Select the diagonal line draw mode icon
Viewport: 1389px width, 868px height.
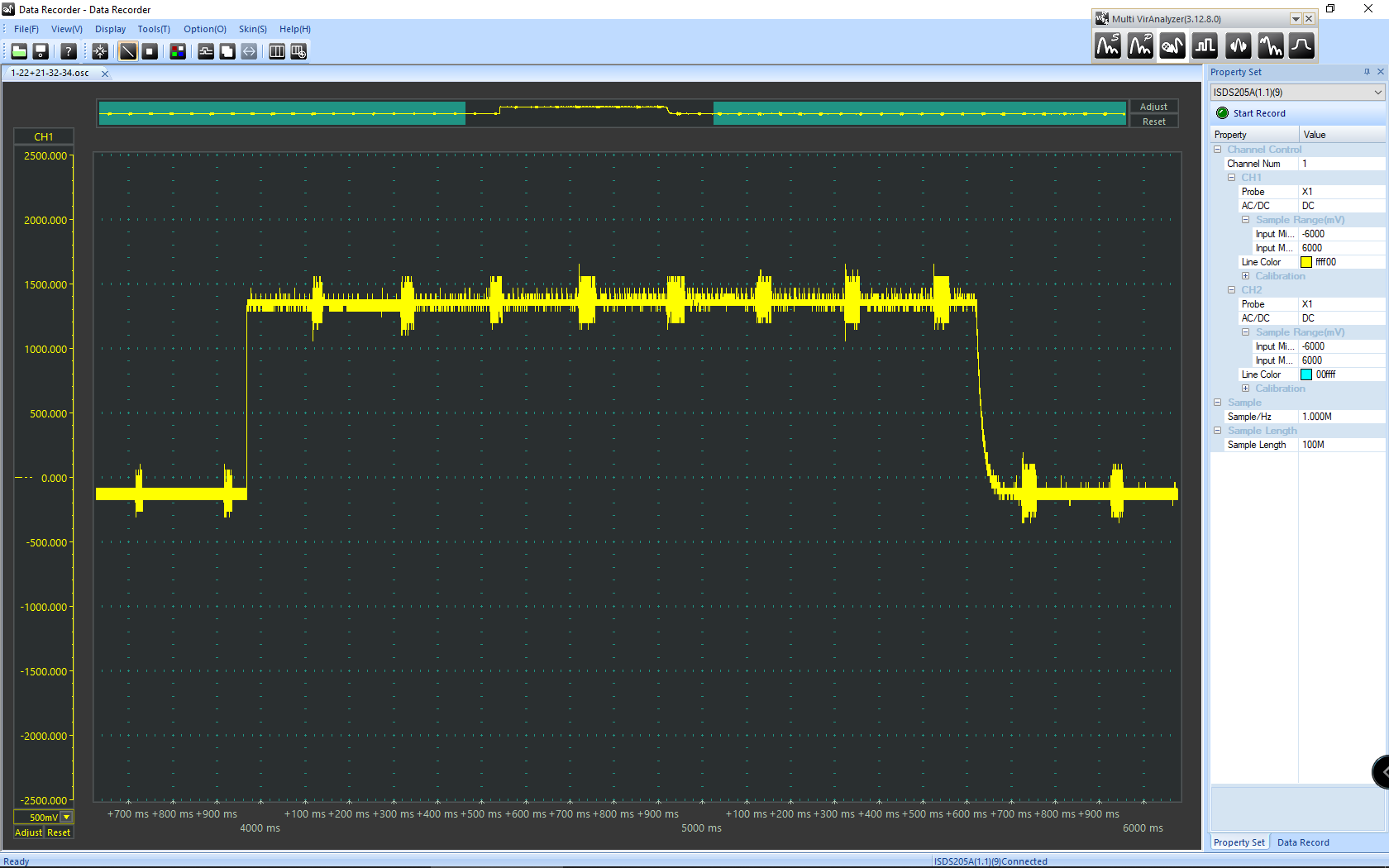128,51
